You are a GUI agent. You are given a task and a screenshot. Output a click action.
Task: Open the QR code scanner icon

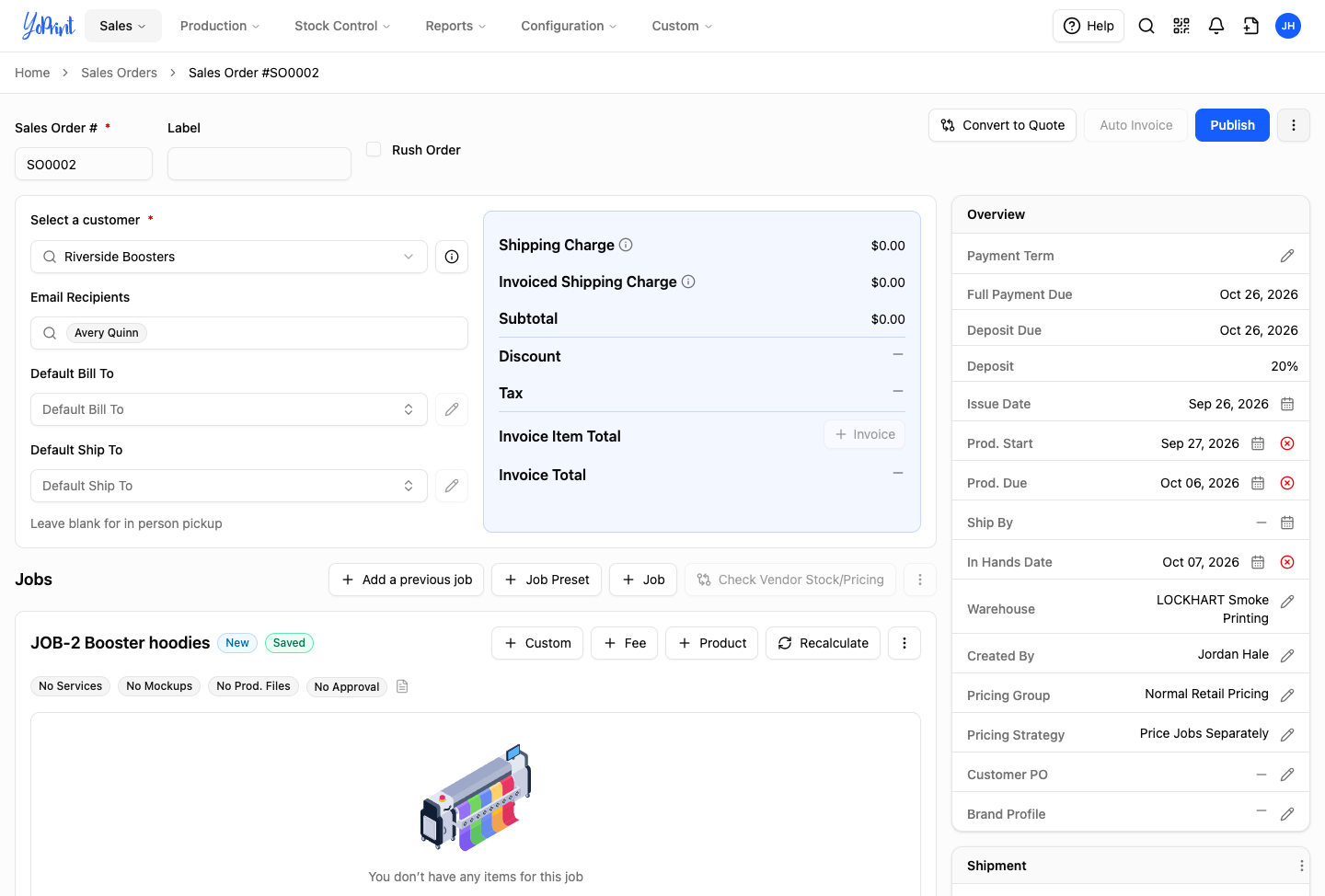click(x=1181, y=26)
